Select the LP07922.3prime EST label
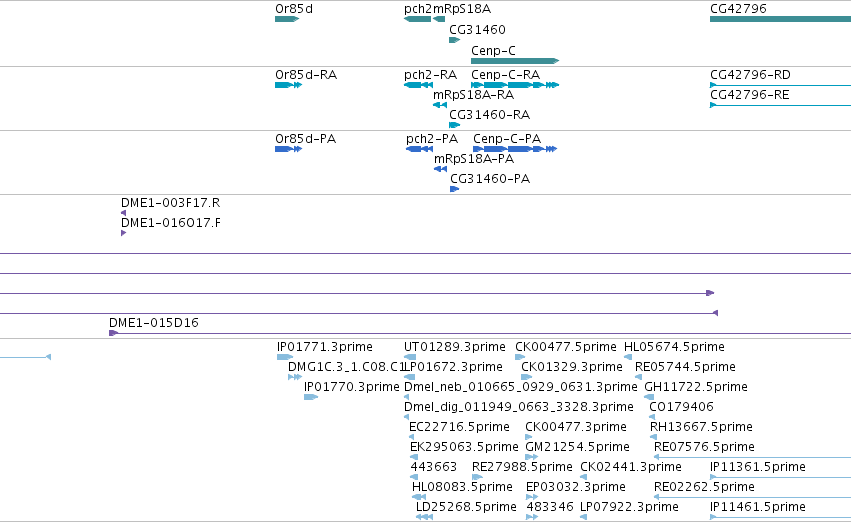 [630, 507]
